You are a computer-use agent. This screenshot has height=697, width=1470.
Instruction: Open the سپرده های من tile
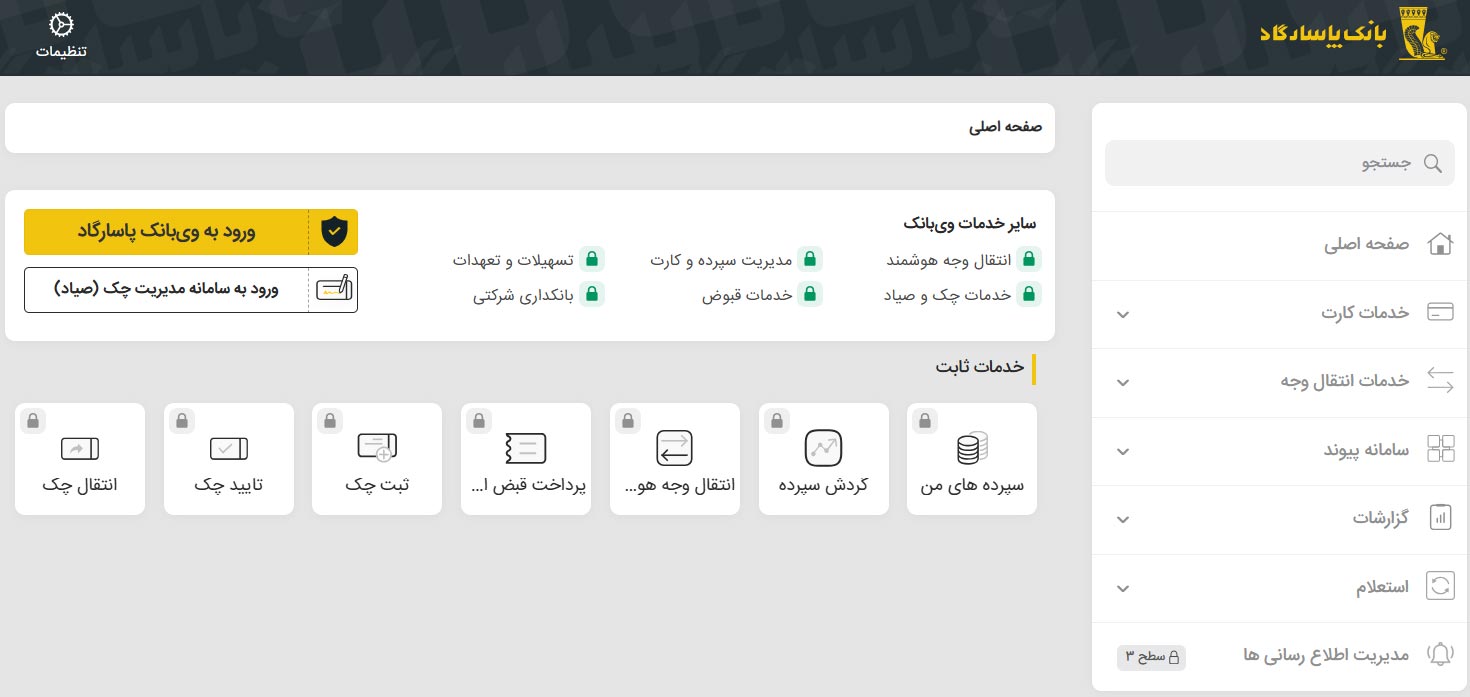[971, 459]
